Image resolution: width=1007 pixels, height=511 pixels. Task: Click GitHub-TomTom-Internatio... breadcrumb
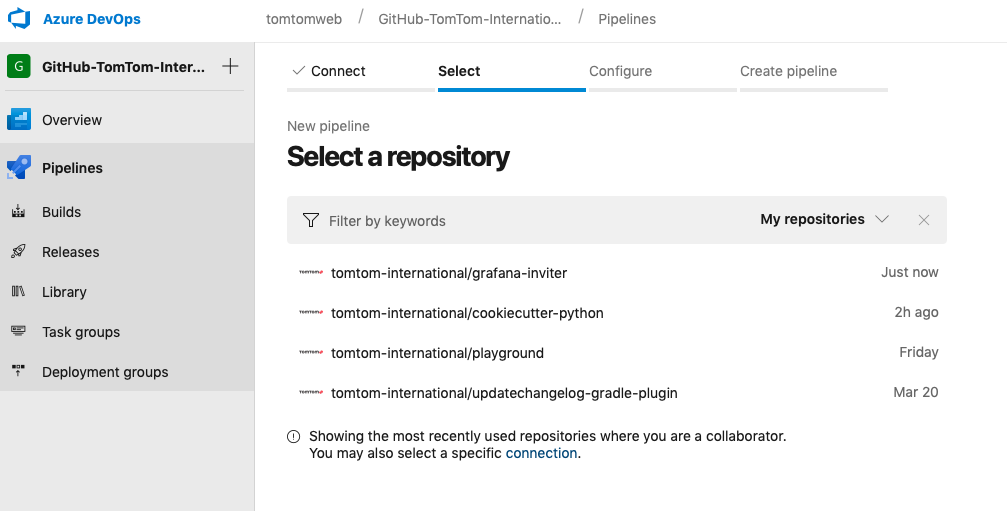tap(469, 19)
